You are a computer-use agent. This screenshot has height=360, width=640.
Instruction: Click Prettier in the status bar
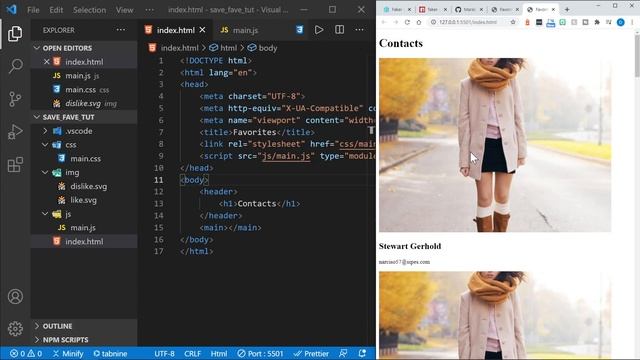(x=311, y=353)
